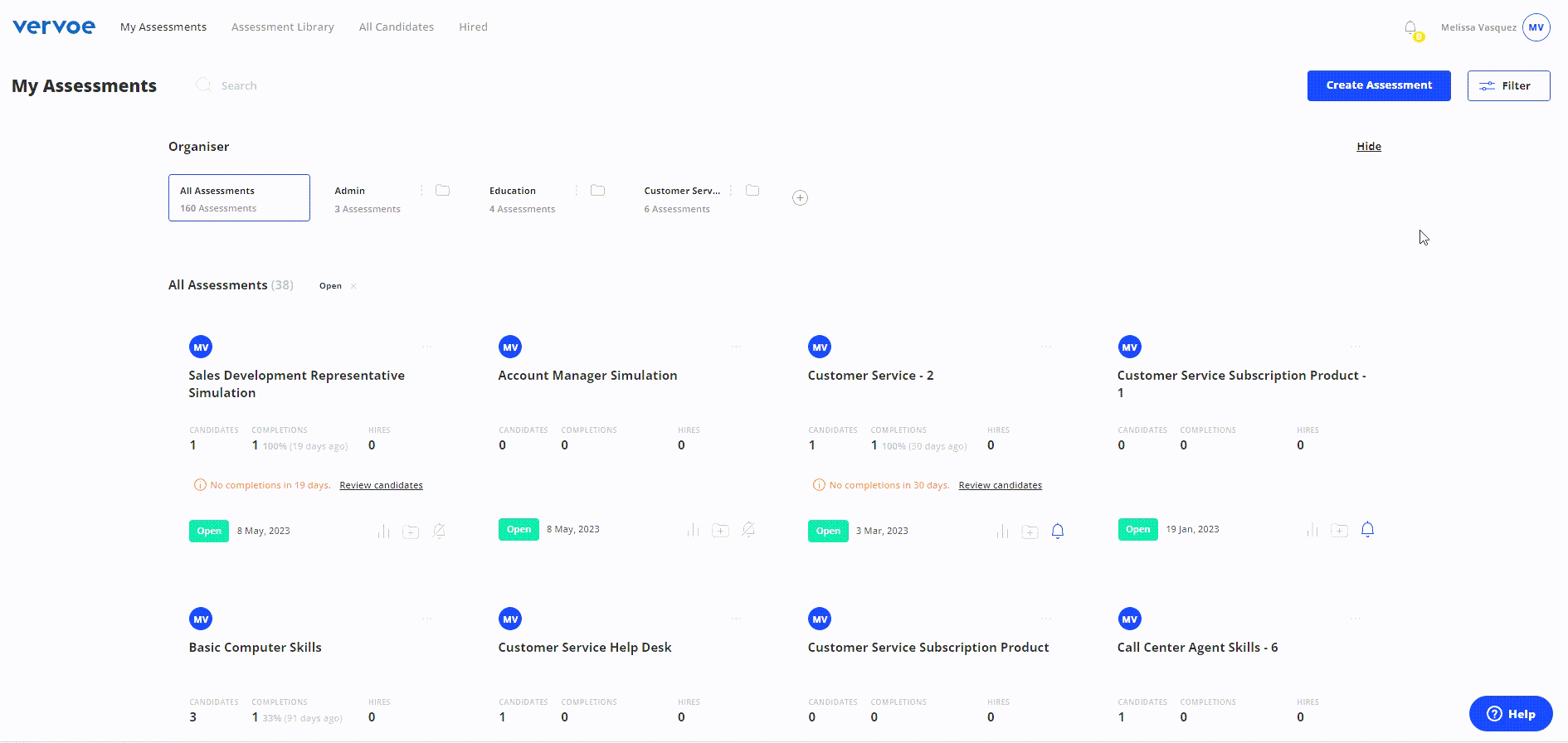Click MV avatar on Account Manager Simulation card
1568x743 pixels.
tap(510, 347)
